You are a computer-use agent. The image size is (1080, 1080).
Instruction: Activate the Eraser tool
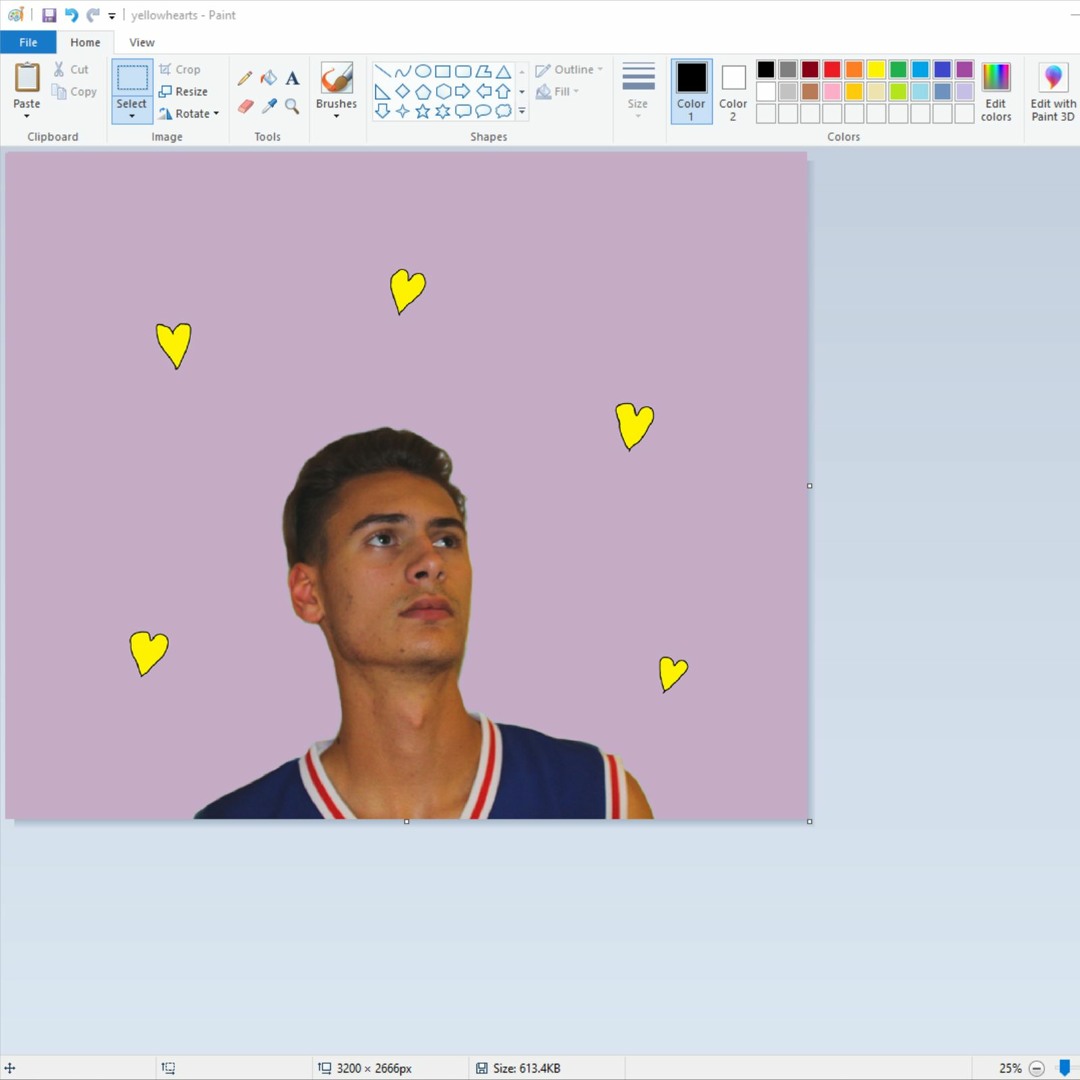click(245, 106)
